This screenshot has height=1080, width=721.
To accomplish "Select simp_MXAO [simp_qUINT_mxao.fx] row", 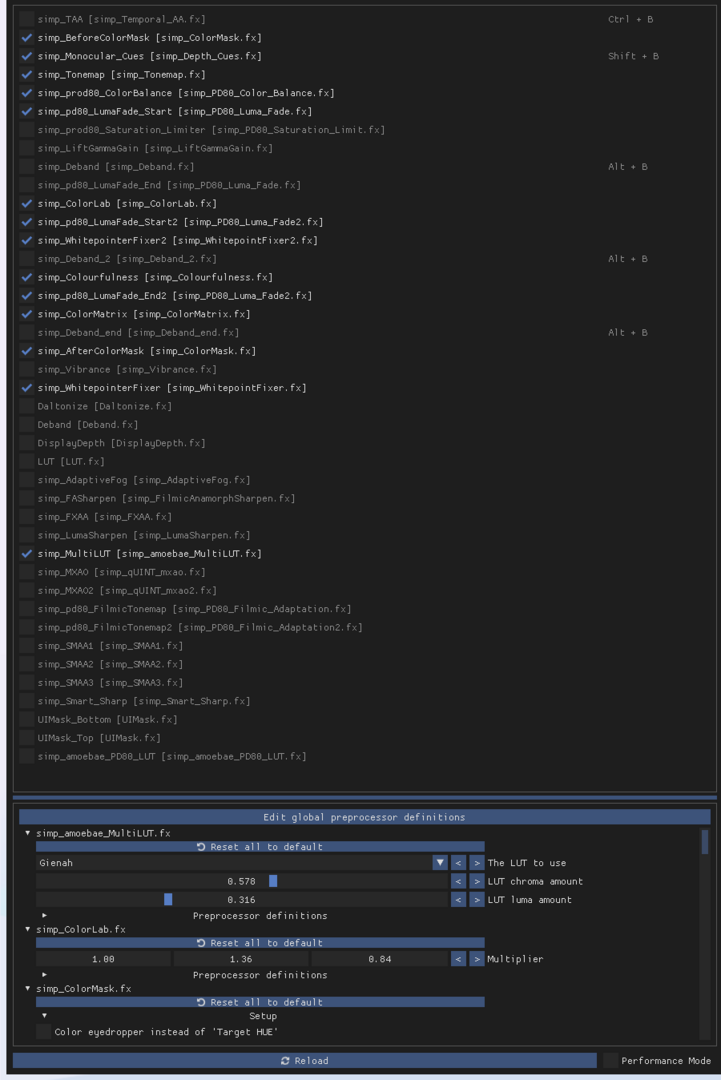I will point(121,572).
